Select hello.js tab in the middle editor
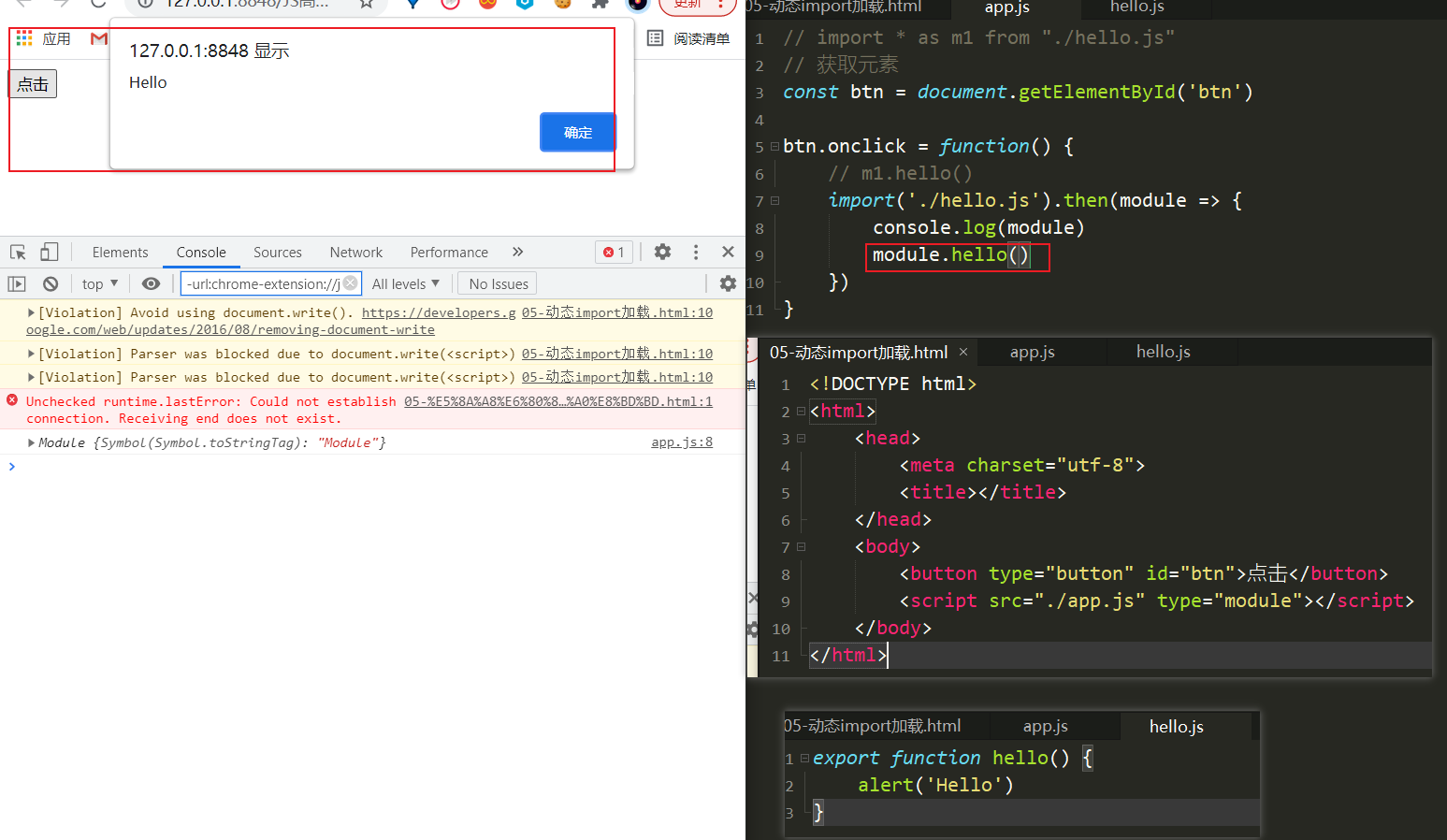The image size is (1447, 840). 1164,352
